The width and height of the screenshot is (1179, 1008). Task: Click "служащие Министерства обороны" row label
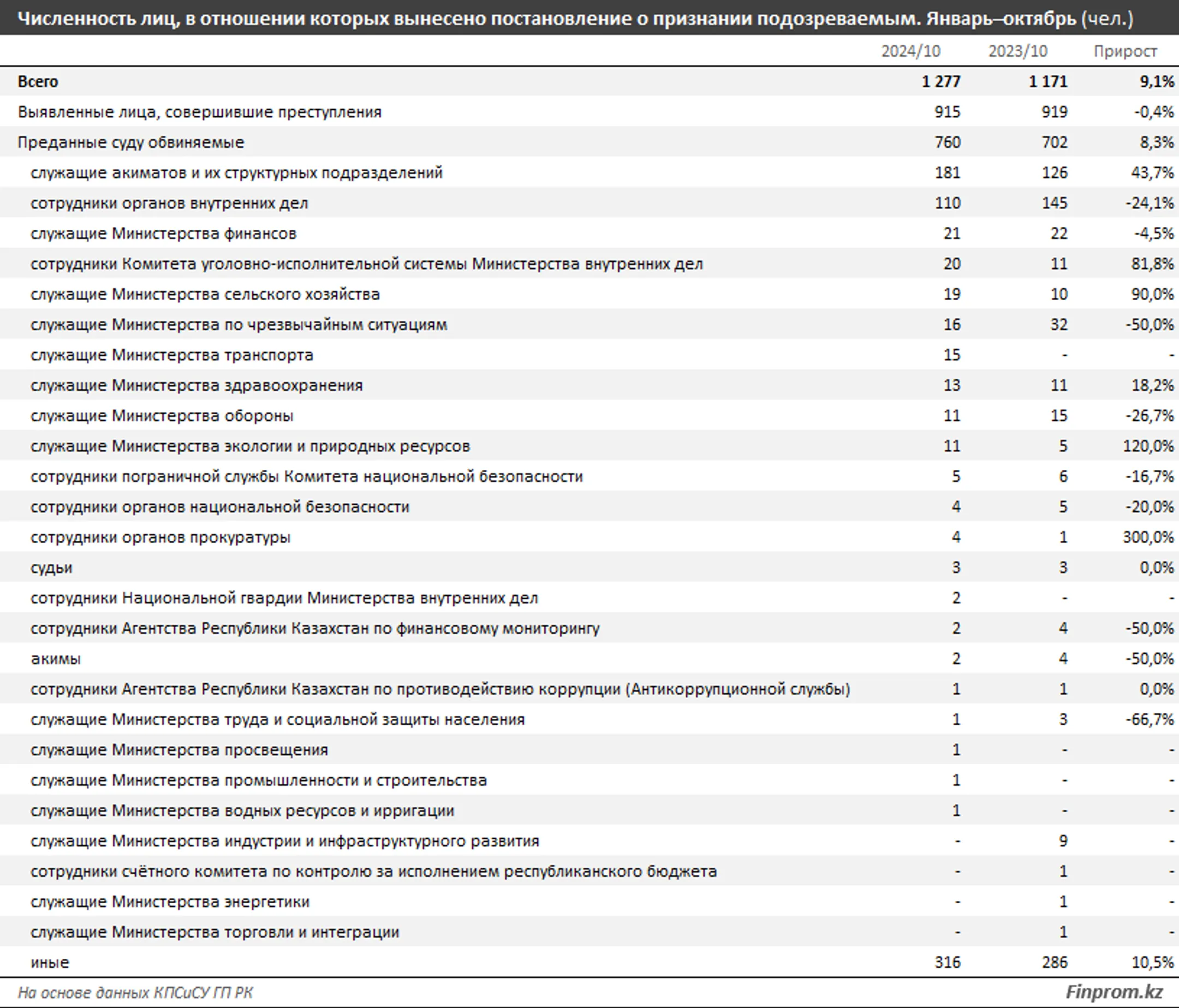click(x=162, y=416)
